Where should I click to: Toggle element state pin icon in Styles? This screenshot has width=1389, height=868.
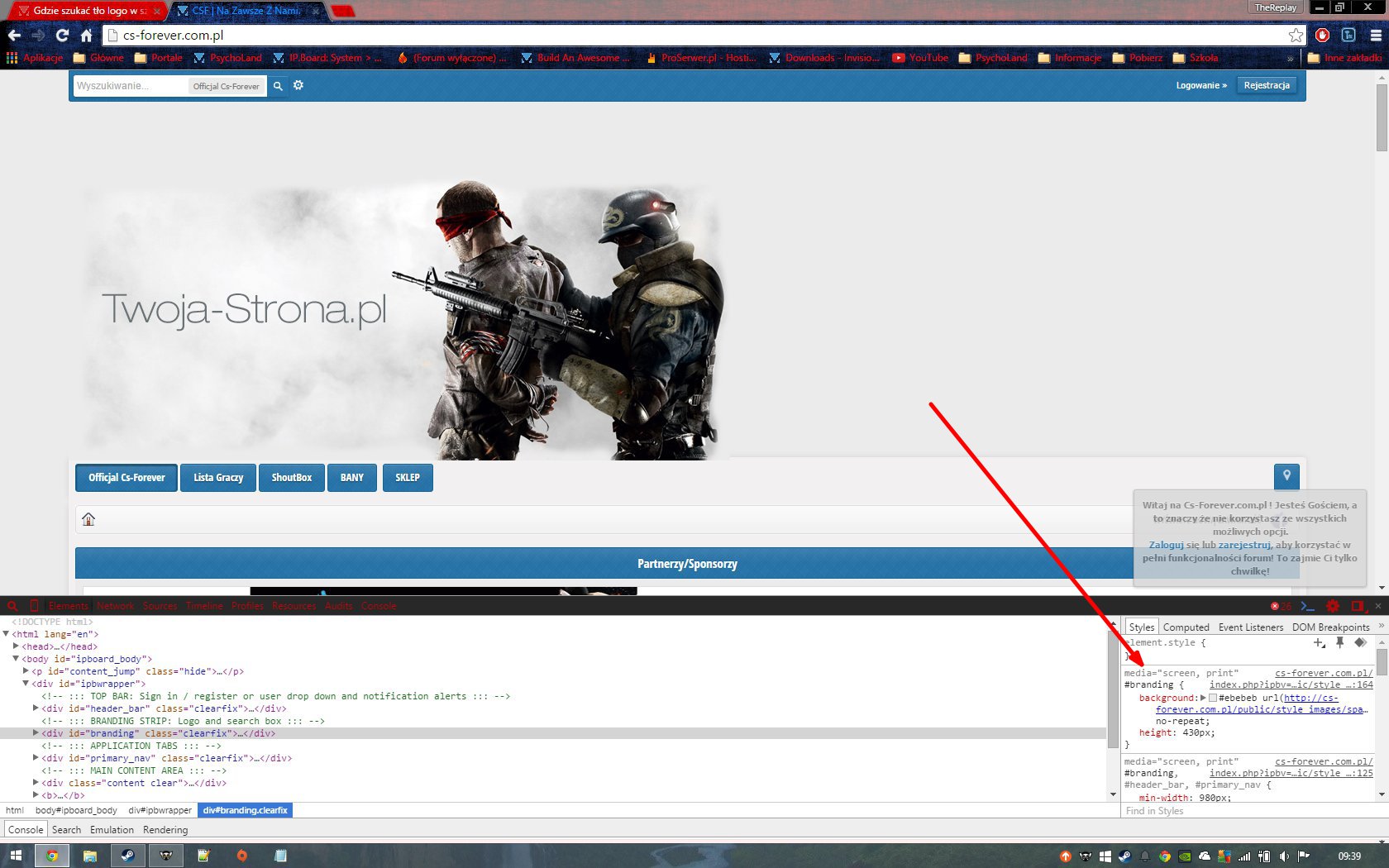pos(1339,642)
